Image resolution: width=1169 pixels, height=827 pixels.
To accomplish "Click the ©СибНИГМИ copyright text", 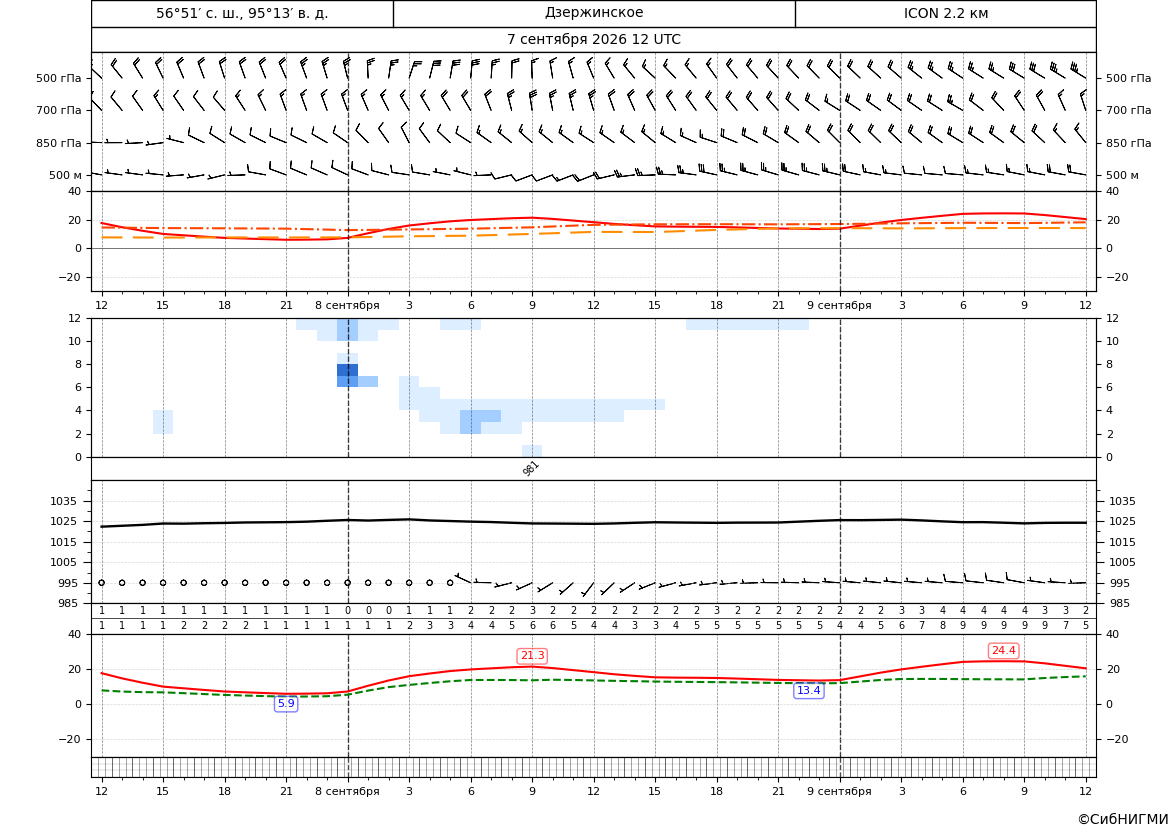I will click(x=1123, y=819).
